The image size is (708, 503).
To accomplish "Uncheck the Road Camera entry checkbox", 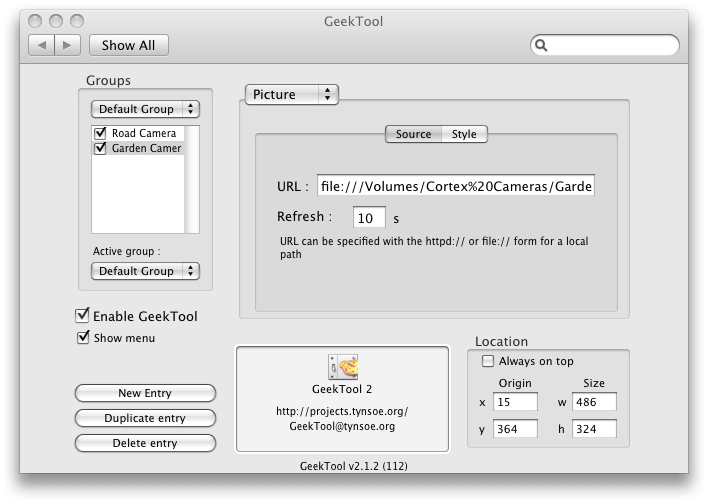I will coord(100,133).
